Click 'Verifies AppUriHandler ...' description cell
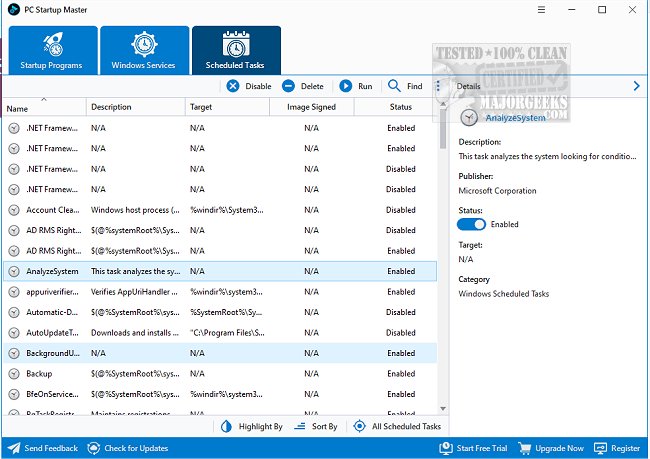Screen dimensions: 650x459 pyautogui.click(x=134, y=291)
